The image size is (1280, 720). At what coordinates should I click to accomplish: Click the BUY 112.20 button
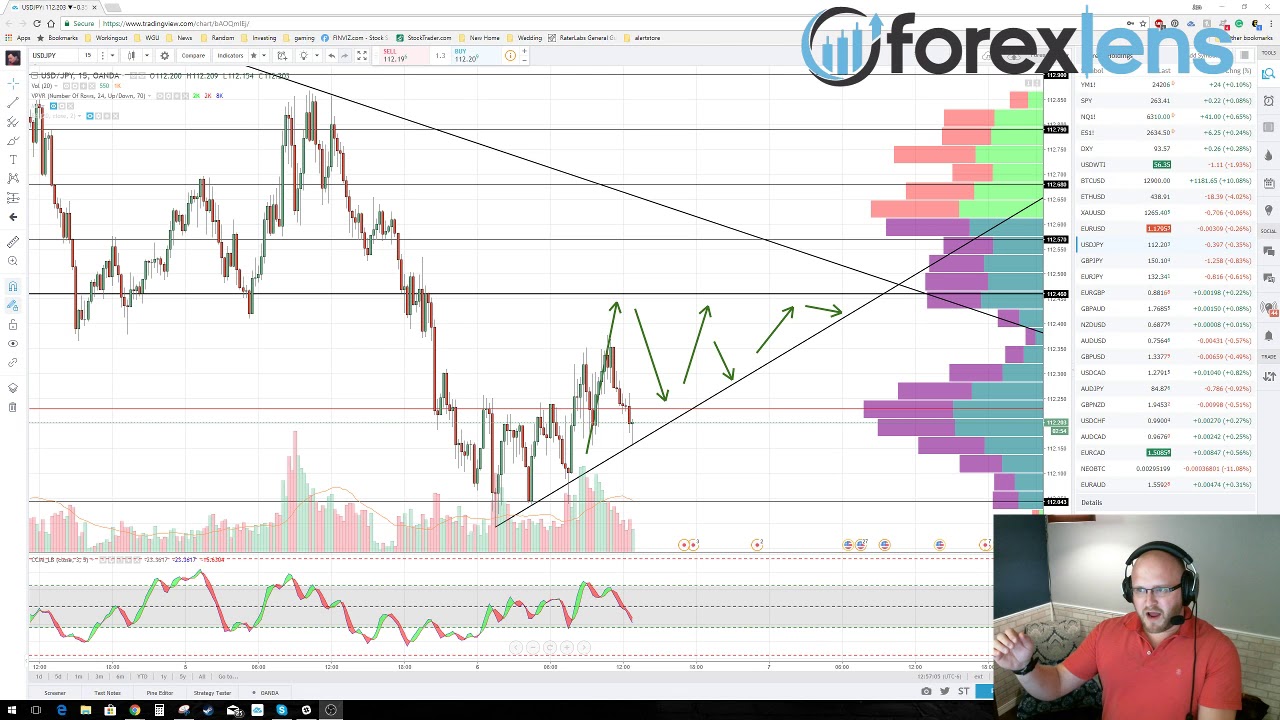[475, 55]
